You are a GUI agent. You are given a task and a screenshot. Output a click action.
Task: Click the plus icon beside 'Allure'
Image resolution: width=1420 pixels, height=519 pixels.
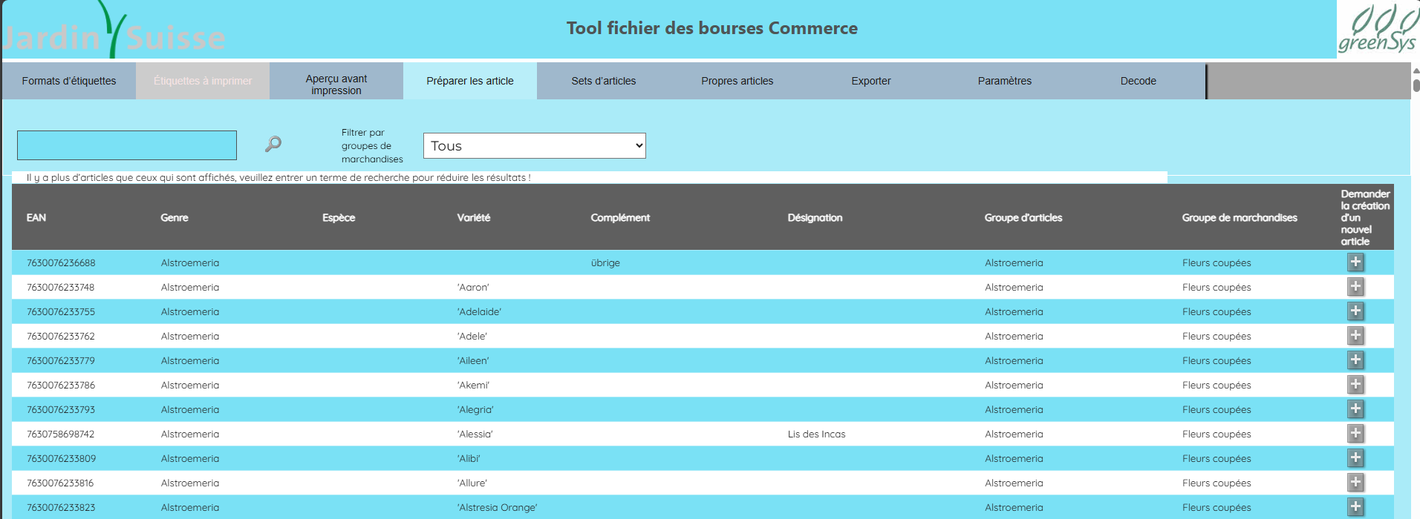tap(1355, 483)
